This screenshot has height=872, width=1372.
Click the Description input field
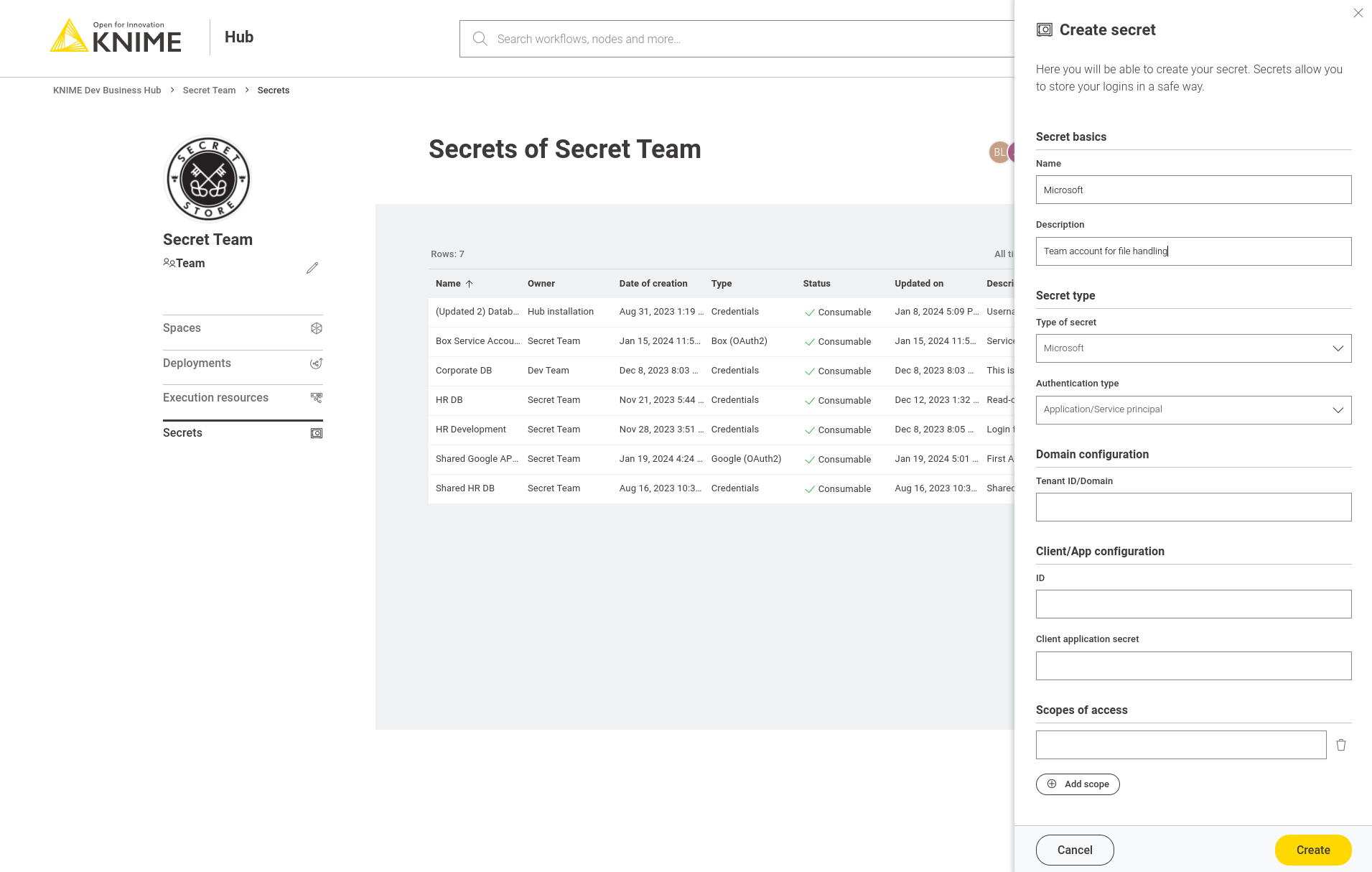click(1193, 251)
